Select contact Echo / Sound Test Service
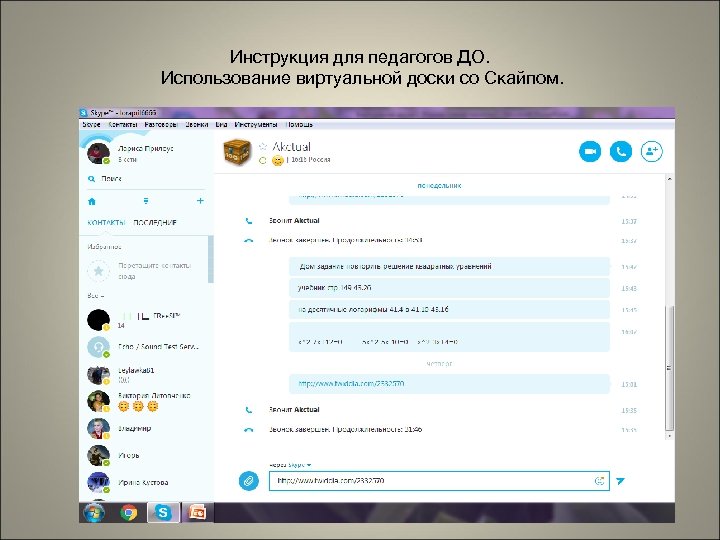The height and width of the screenshot is (540, 720). click(147, 347)
